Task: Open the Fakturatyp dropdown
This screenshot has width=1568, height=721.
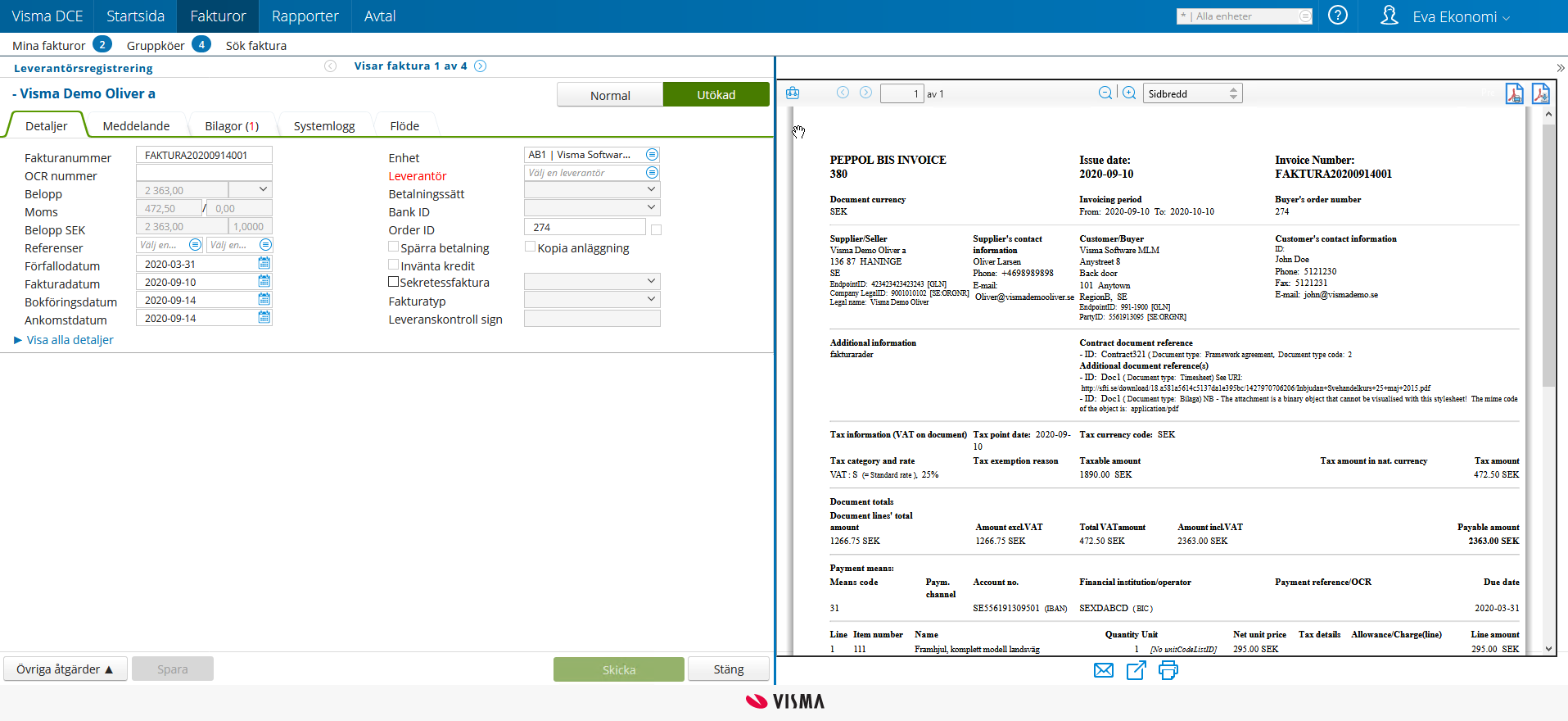Action: 592,300
